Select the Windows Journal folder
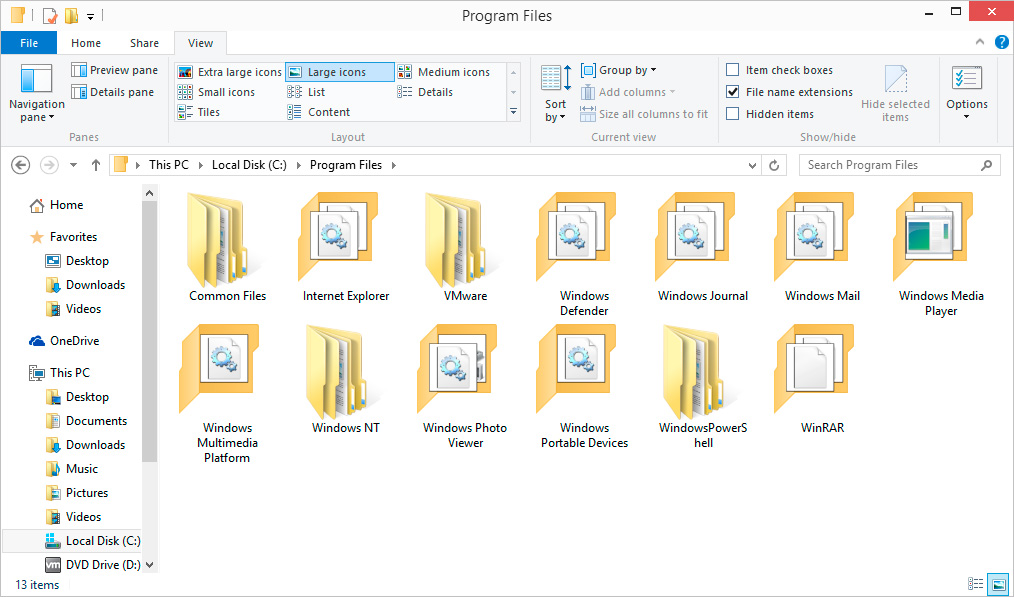Viewport: 1014px width, 597px height. point(703,247)
